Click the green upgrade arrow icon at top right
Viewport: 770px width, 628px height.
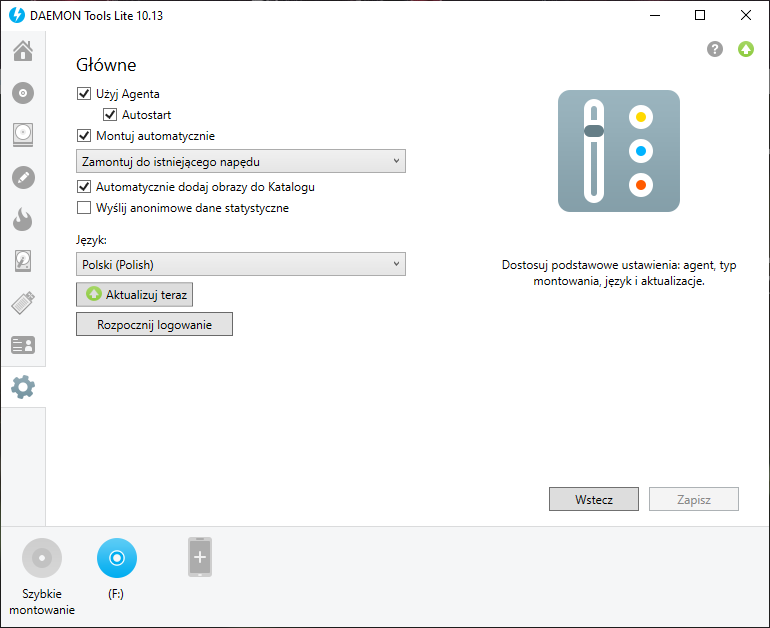coord(745,49)
